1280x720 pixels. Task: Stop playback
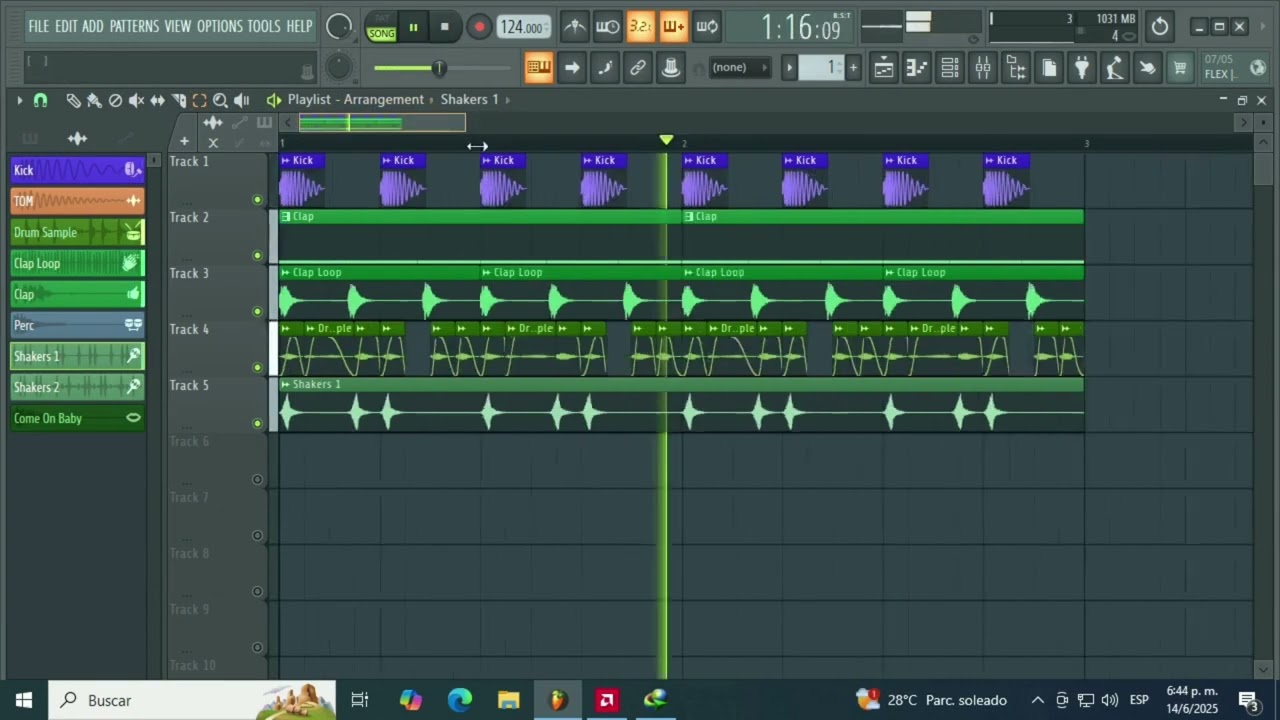(x=445, y=27)
